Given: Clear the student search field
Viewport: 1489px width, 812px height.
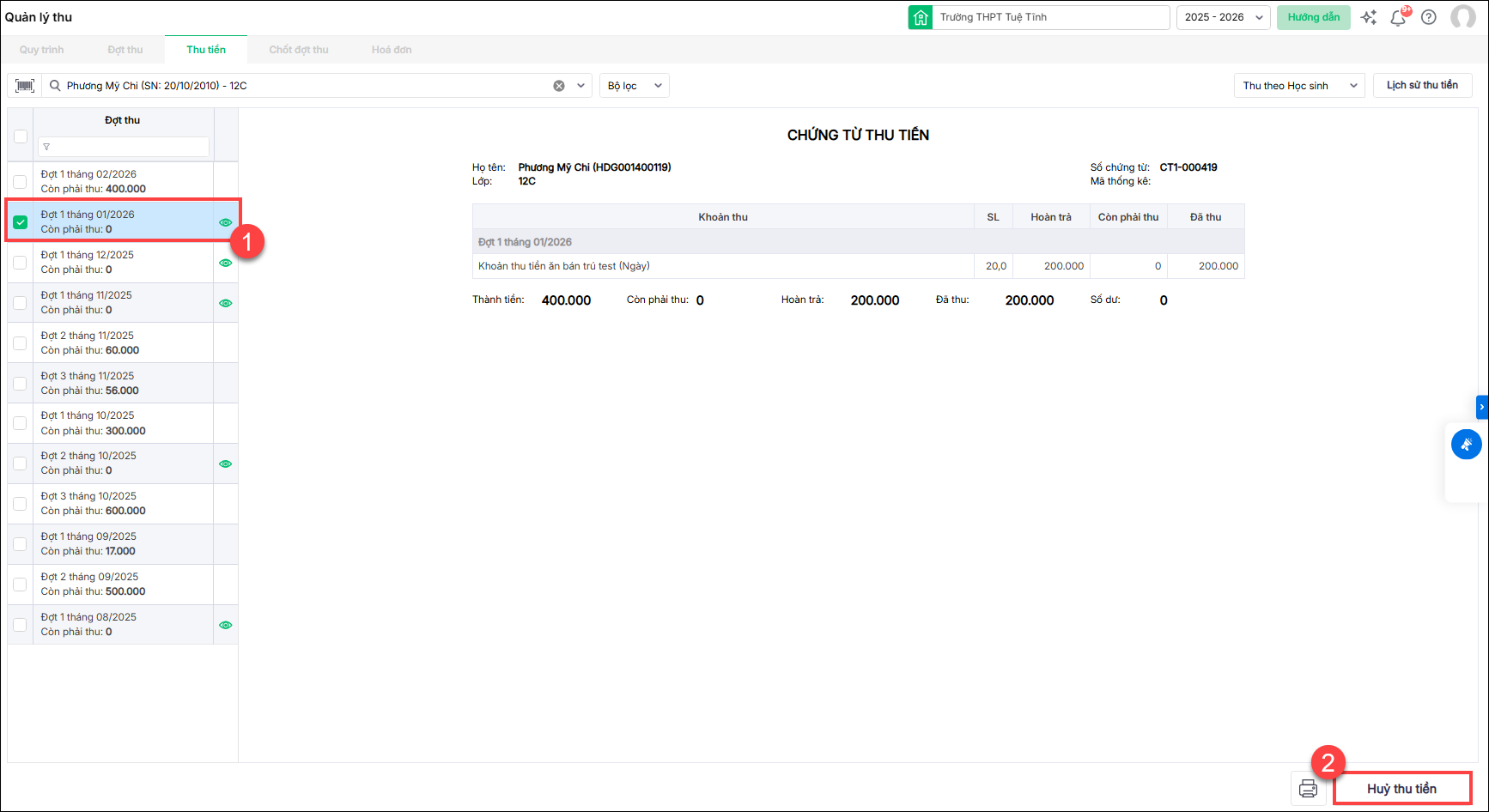Looking at the screenshot, I should point(559,86).
